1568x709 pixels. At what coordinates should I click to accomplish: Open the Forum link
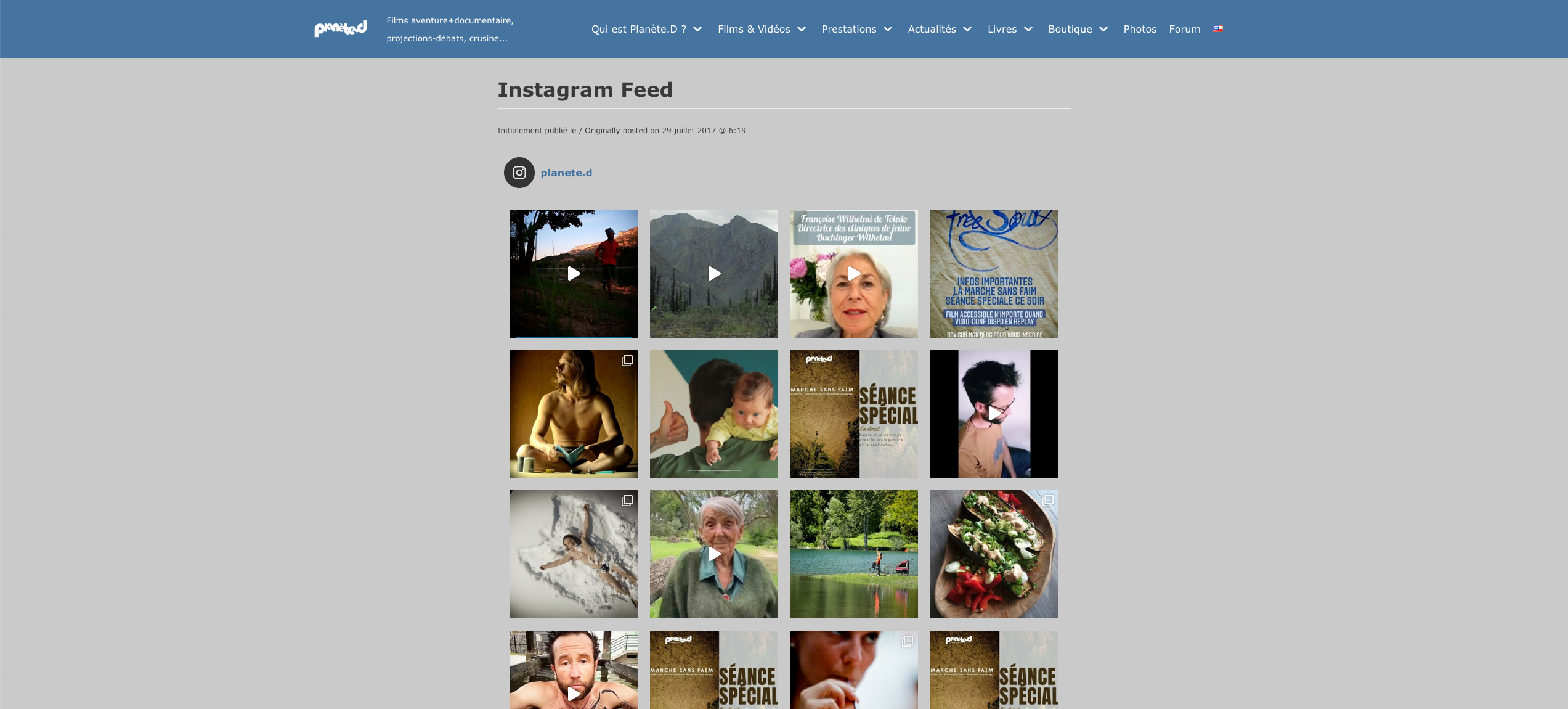pyautogui.click(x=1185, y=29)
